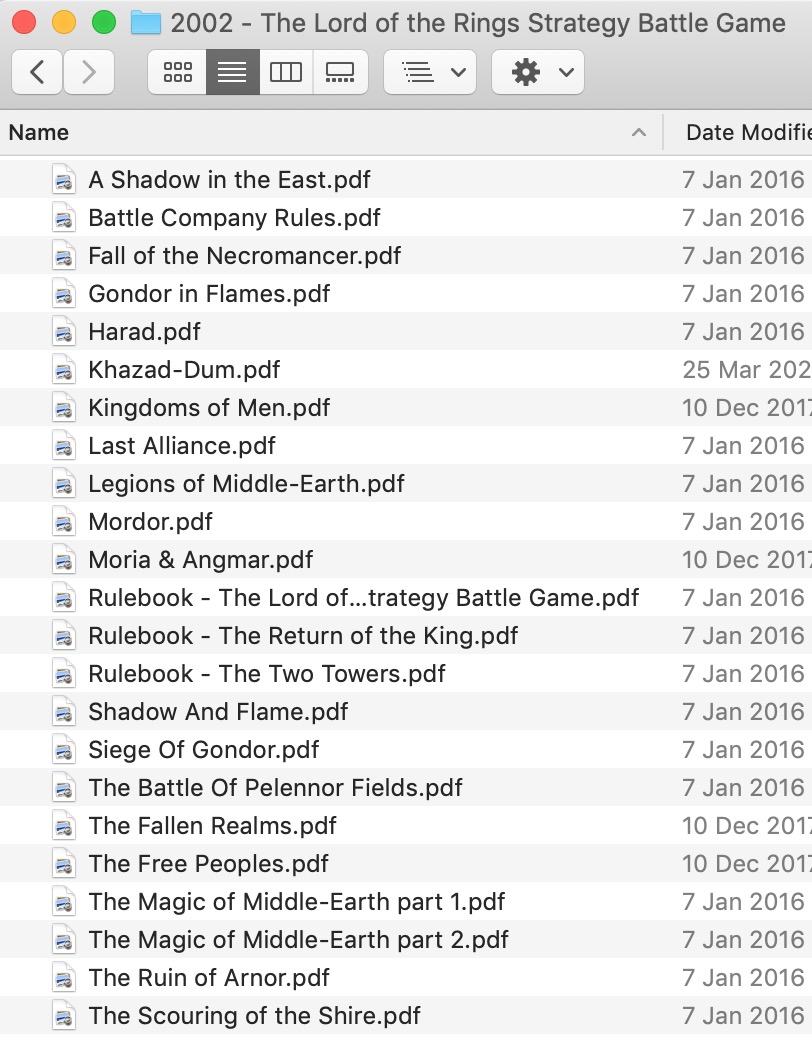This screenshot has height=1062, width=812.
Task: Select Rulebook - The Two Towers.pdf
Action: 267,674
